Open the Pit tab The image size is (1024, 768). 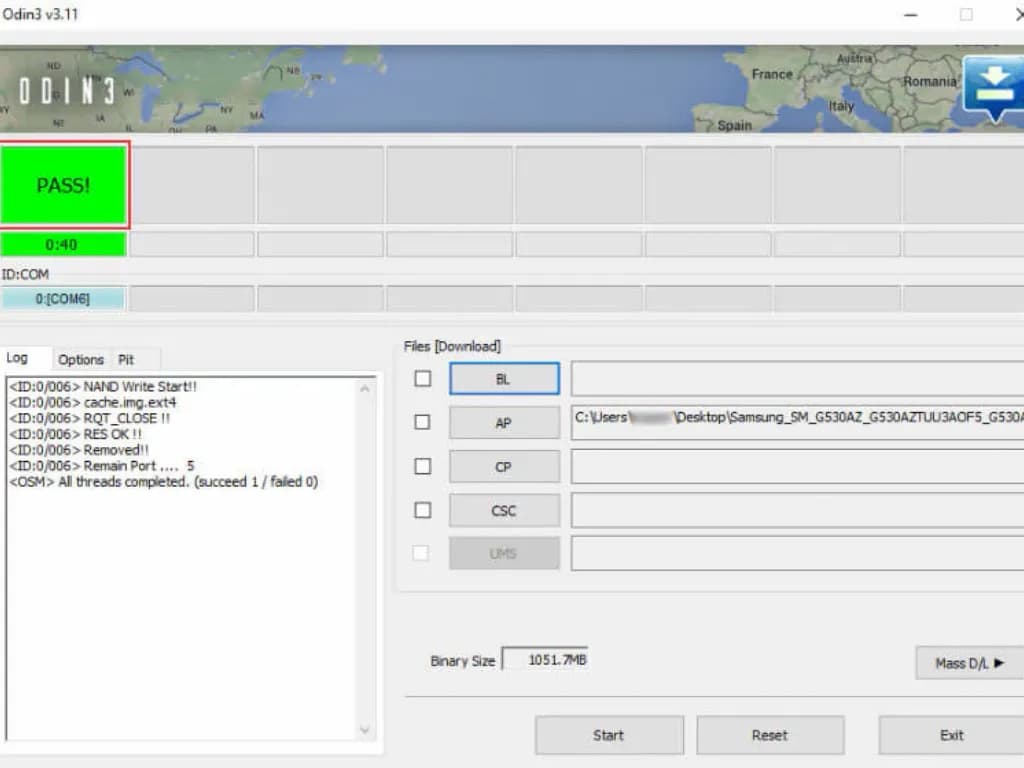click(x=126, y=359)
